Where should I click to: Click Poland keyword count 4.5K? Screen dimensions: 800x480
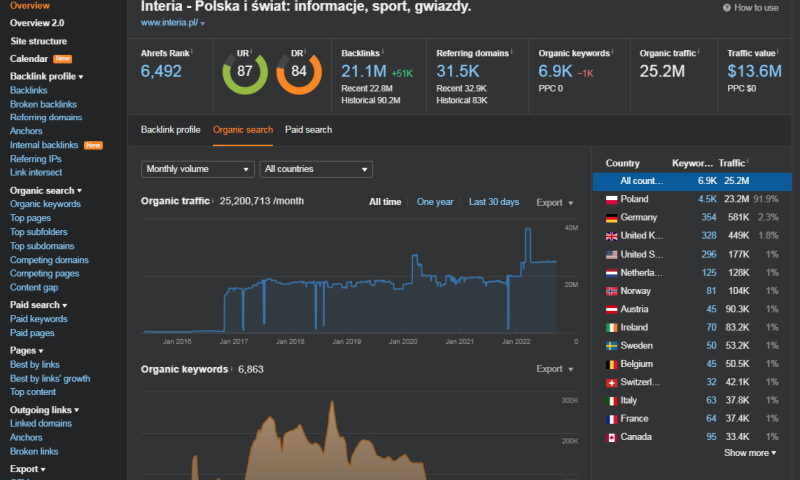click(707, 199)
